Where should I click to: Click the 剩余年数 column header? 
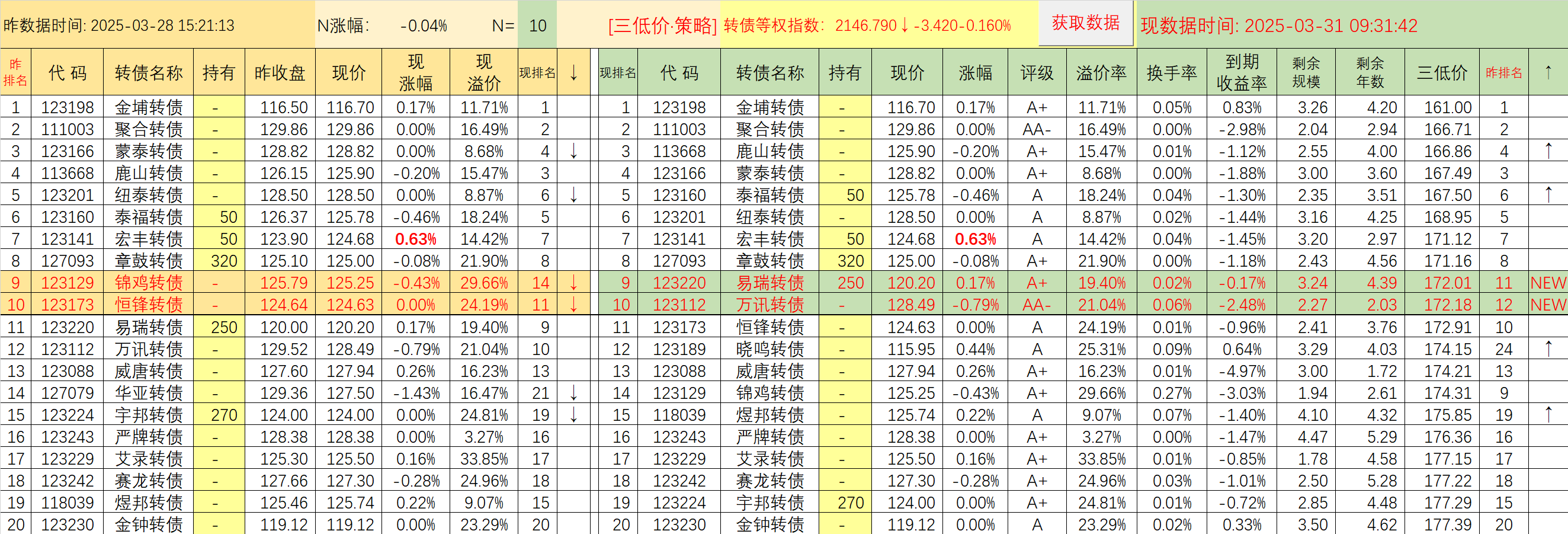point(1370,72)
